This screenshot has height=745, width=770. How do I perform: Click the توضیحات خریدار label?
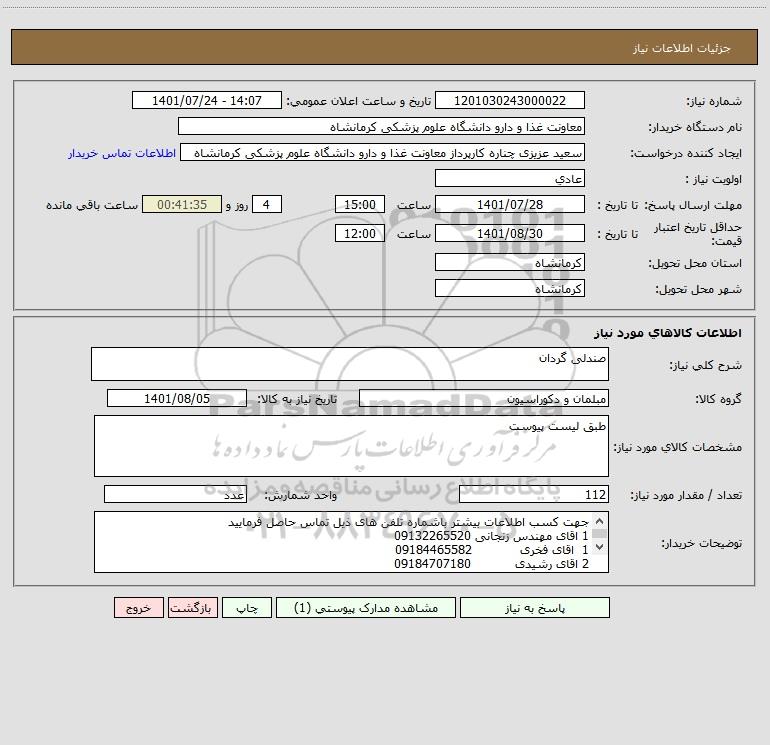click(701, 543)
